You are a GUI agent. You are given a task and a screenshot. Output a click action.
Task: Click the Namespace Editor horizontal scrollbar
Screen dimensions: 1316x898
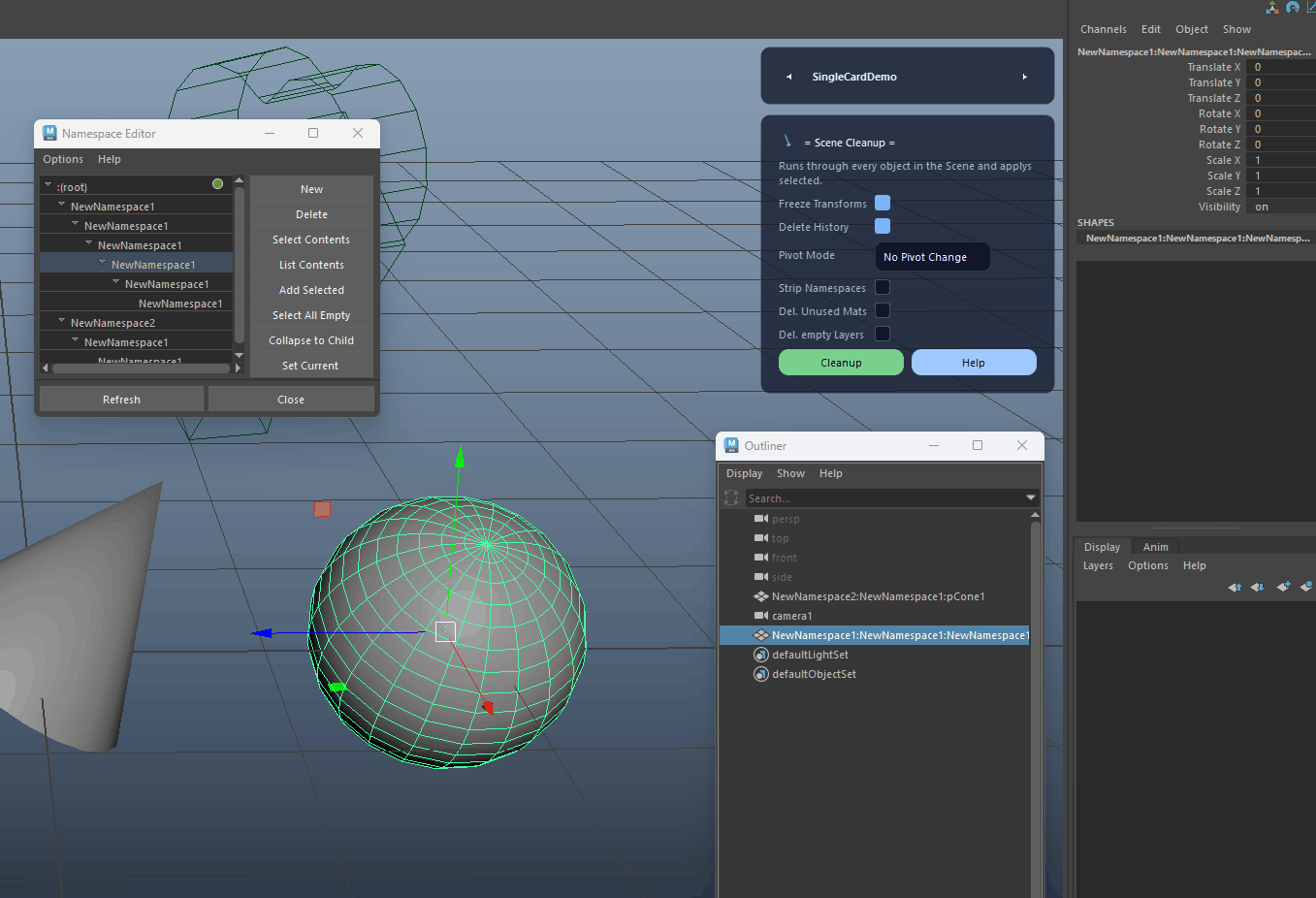141,368
